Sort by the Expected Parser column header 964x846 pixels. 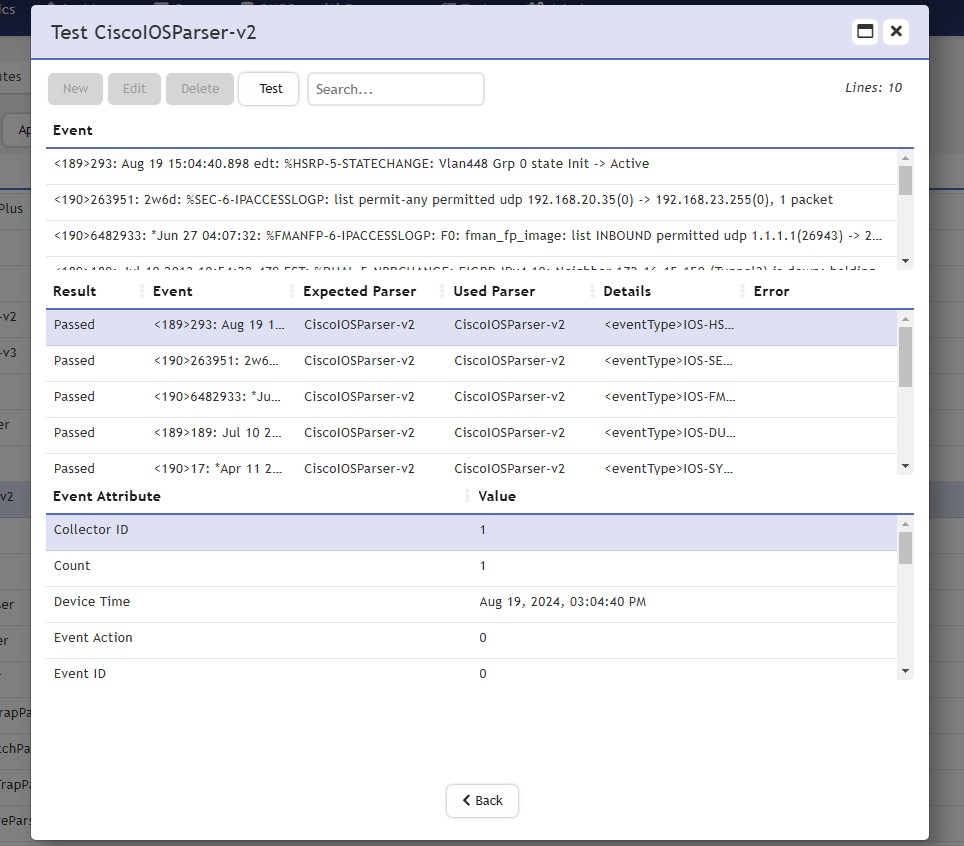(359, 291)
